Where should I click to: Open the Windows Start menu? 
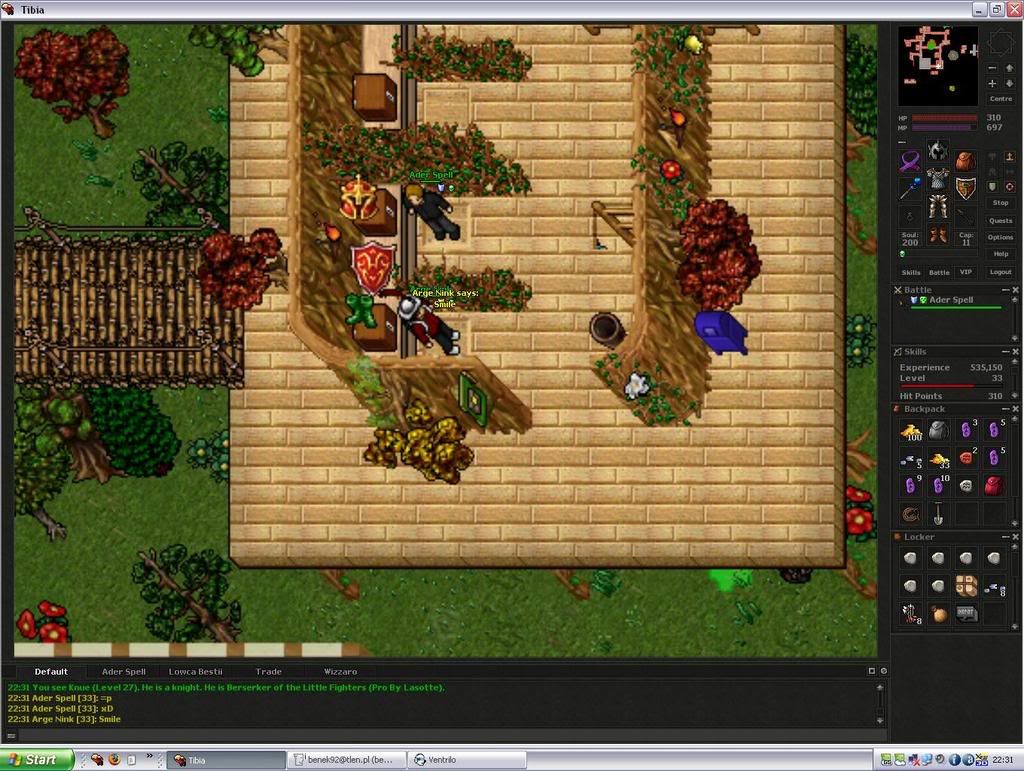37,760
